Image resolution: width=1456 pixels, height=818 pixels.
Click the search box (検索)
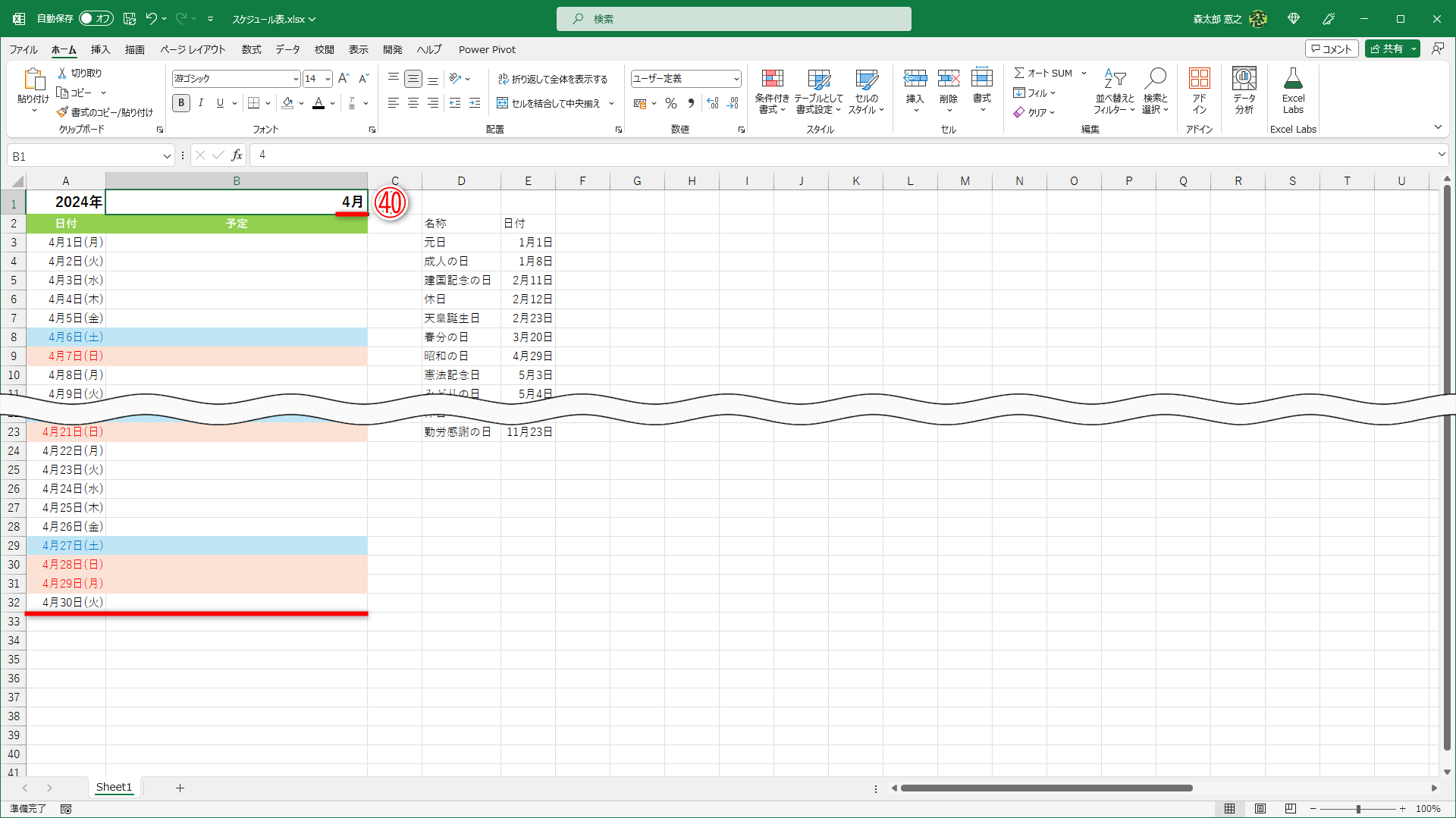point(733,19)
